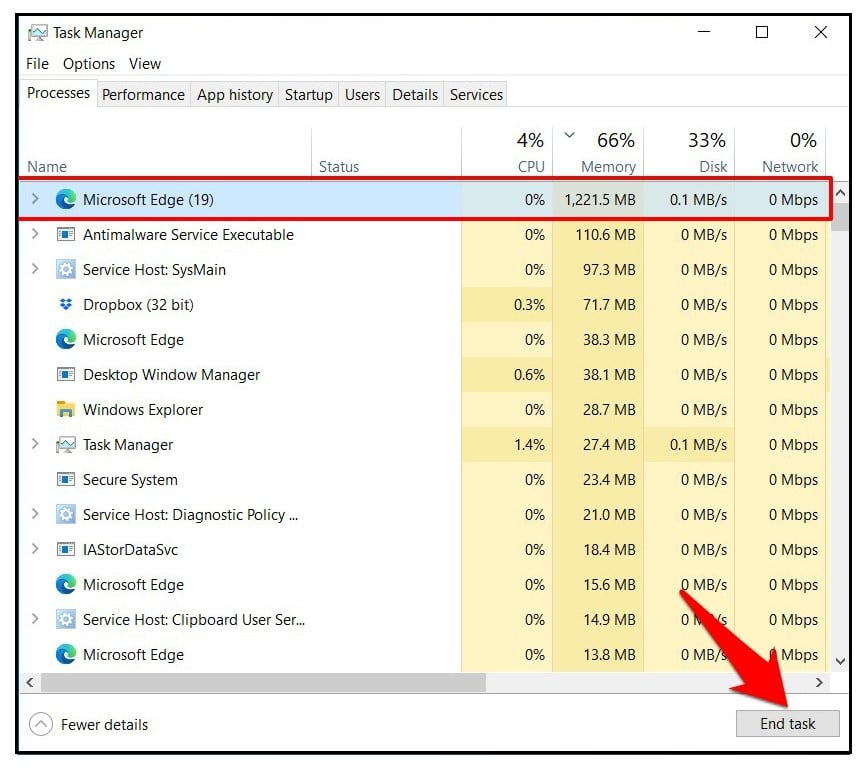Select the Dropbox (32 bit) process name

tap(138, 305)
